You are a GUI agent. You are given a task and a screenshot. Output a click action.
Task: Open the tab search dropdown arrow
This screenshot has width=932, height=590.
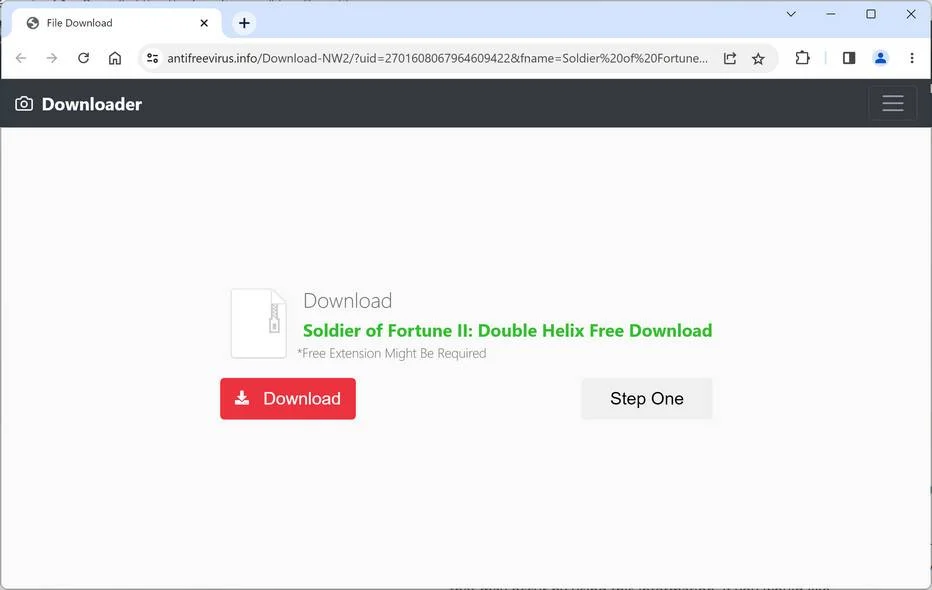pyautogui.click(x=791, y=14)
